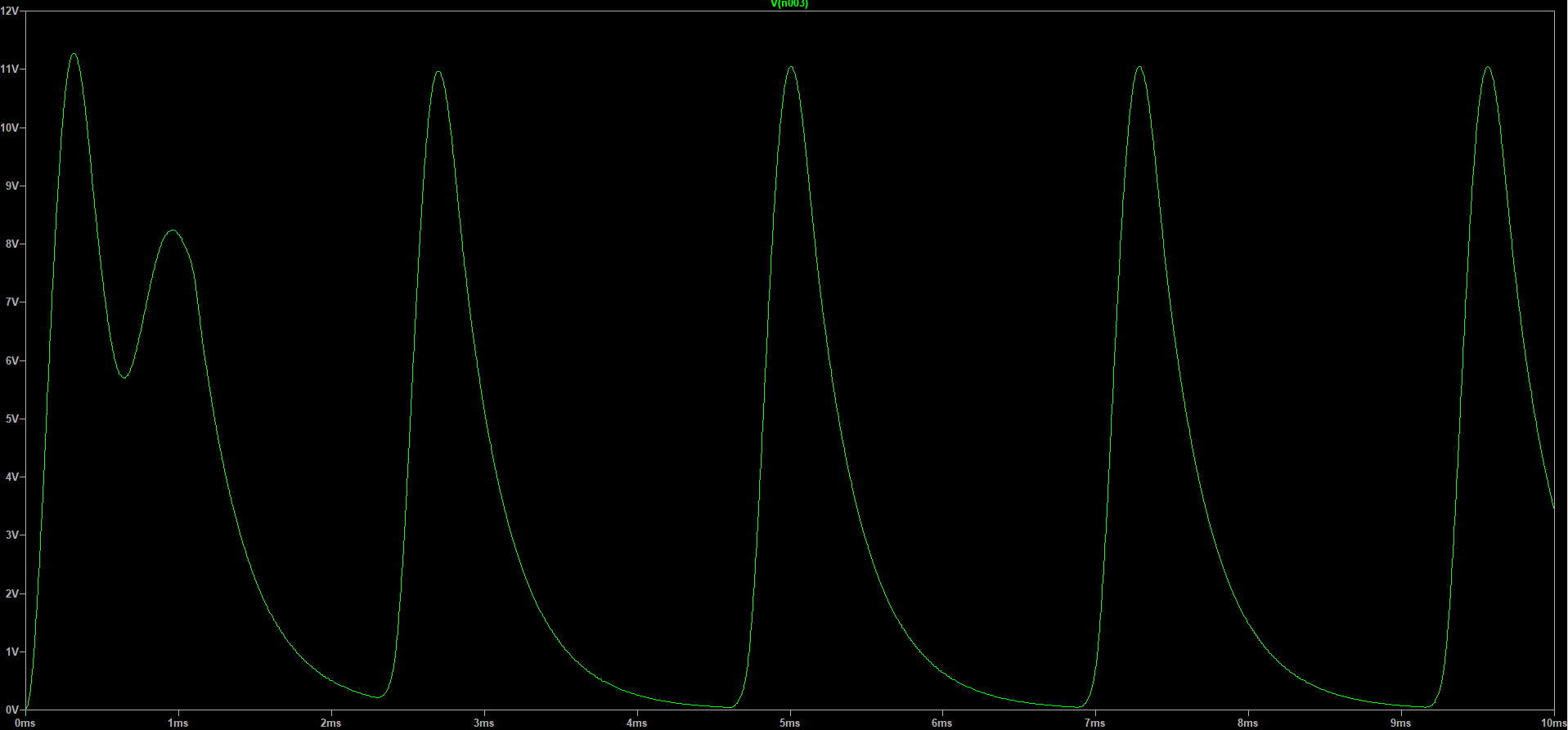The width and height of the screenshot is (1568, 730).
Task: Click the 9ms label on the time axis
Action: (x=1401, y=723)
